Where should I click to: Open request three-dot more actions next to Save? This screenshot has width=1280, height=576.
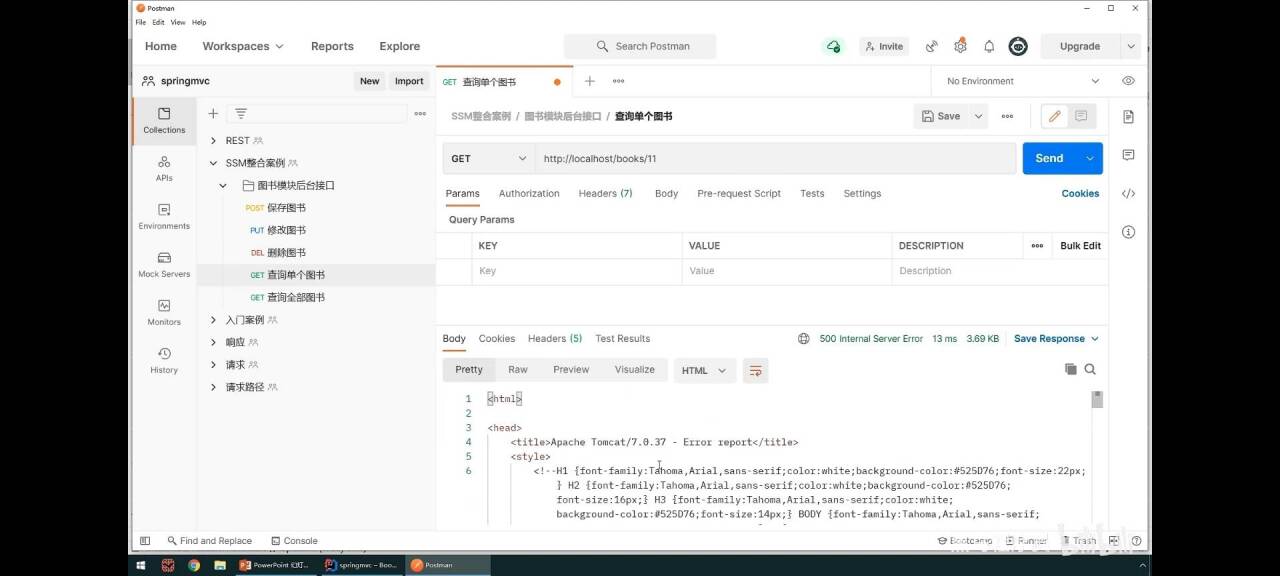[x=1007, y=116]
